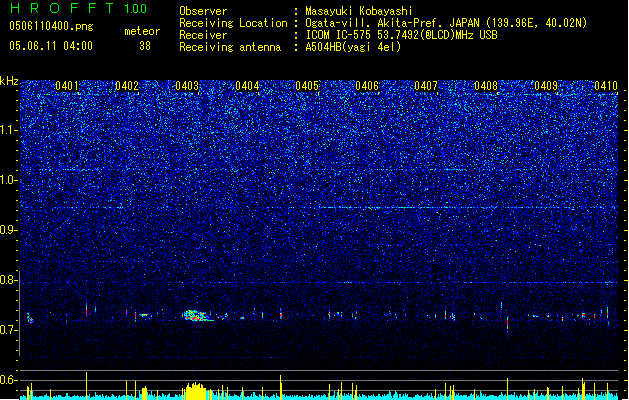Click the meteor count value 38
The width and height of the screenshot is (629, 400).
click(x=145, y=46)
